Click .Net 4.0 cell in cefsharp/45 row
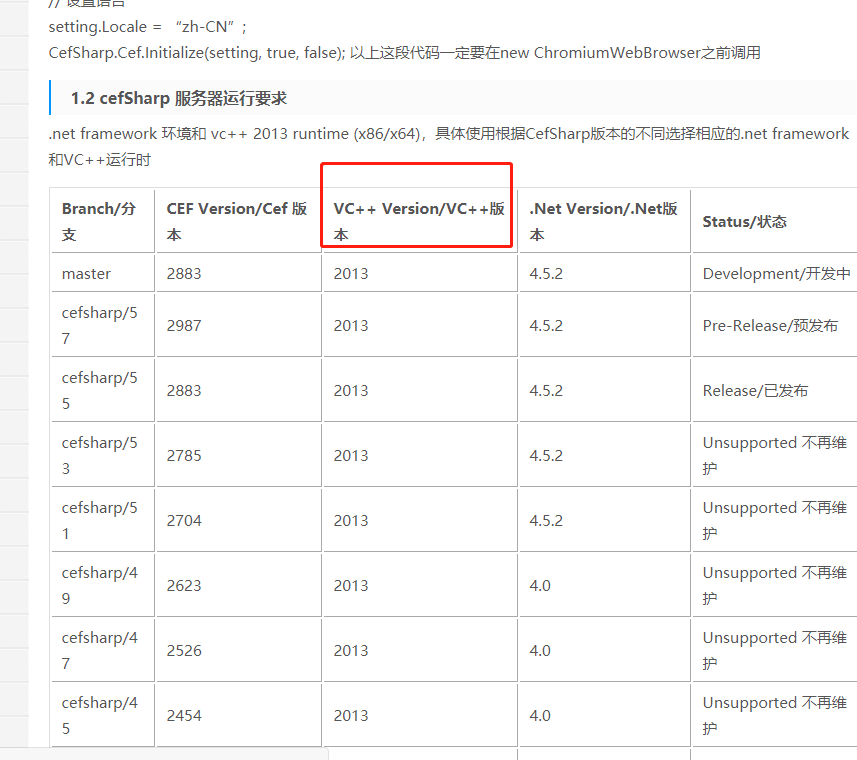 604,715
